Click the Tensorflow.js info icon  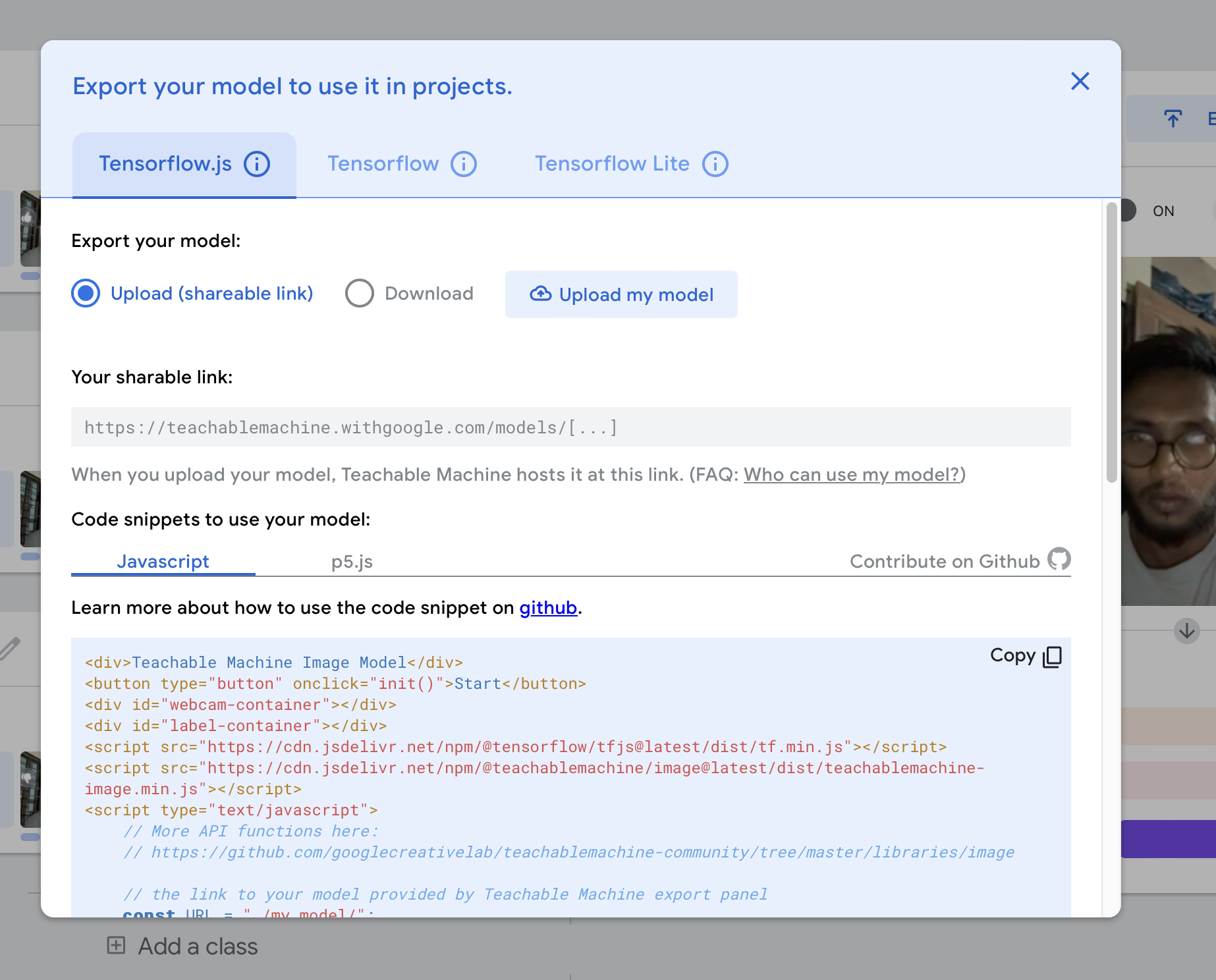[x=257, y=164]
